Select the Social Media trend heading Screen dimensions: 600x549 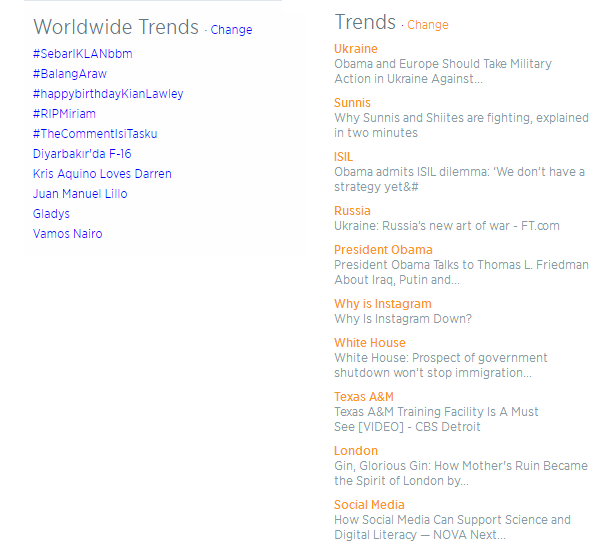pos(369,505)
